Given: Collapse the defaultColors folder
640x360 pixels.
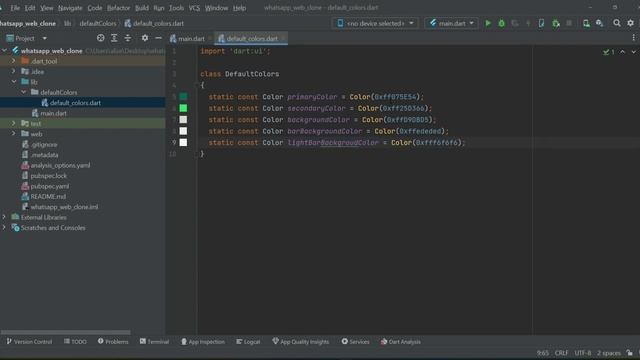Looking at the screenshot, I should (x=24, y=92).
